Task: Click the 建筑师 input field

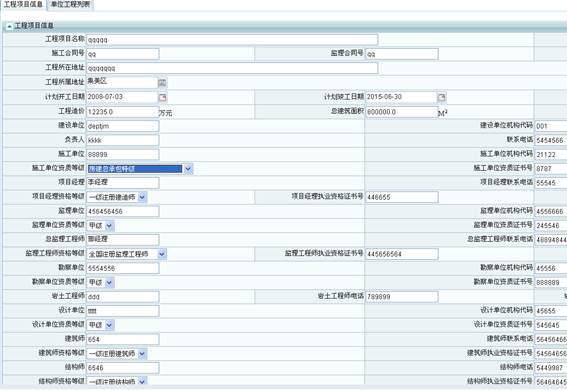Action: tap(123, 339)
